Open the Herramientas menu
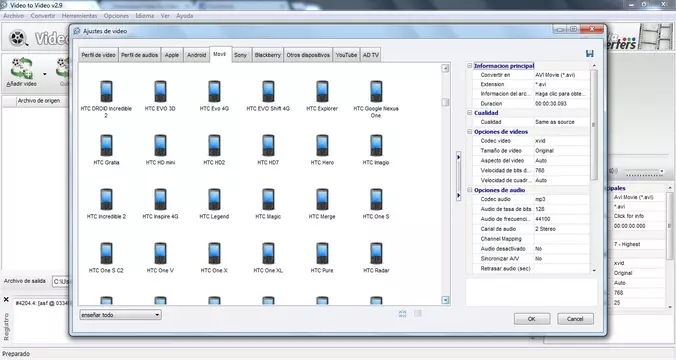This screenshot has width=676, height=360. coord(79,16)
